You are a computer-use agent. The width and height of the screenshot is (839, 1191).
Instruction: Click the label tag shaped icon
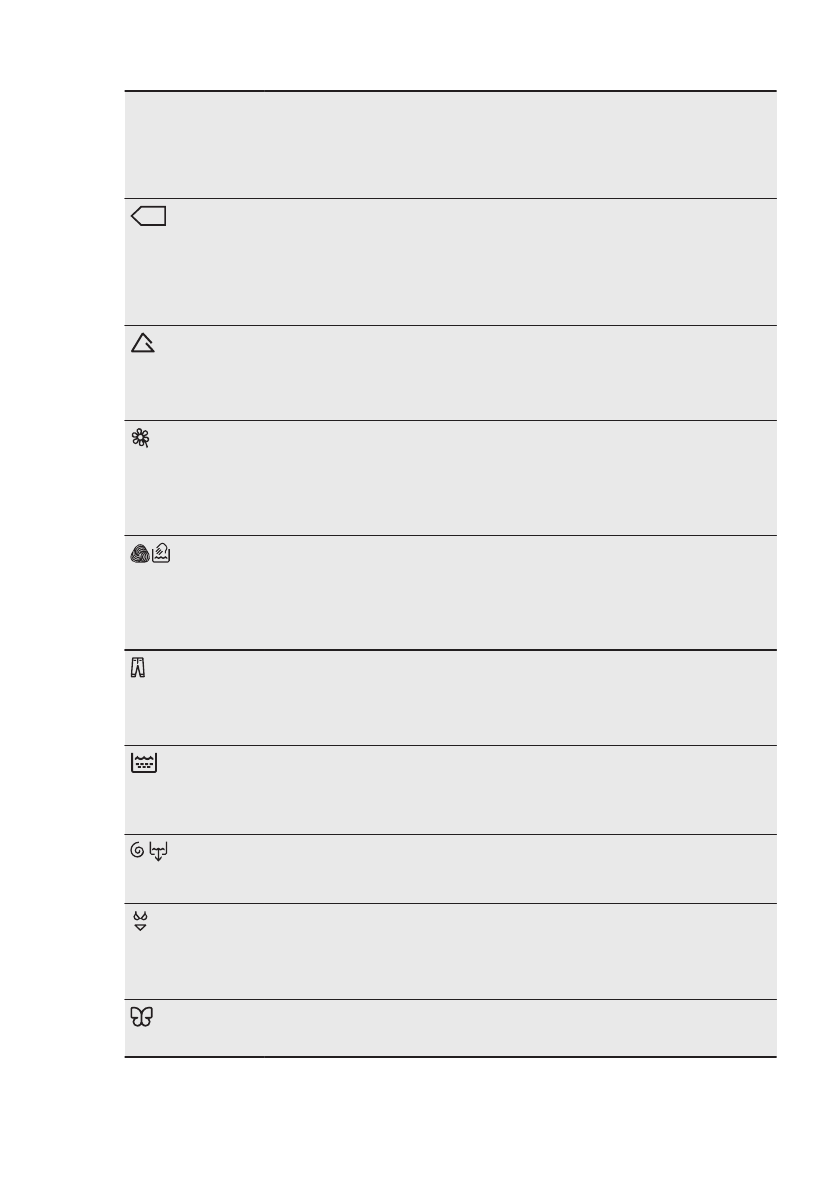tap(149, 216)
